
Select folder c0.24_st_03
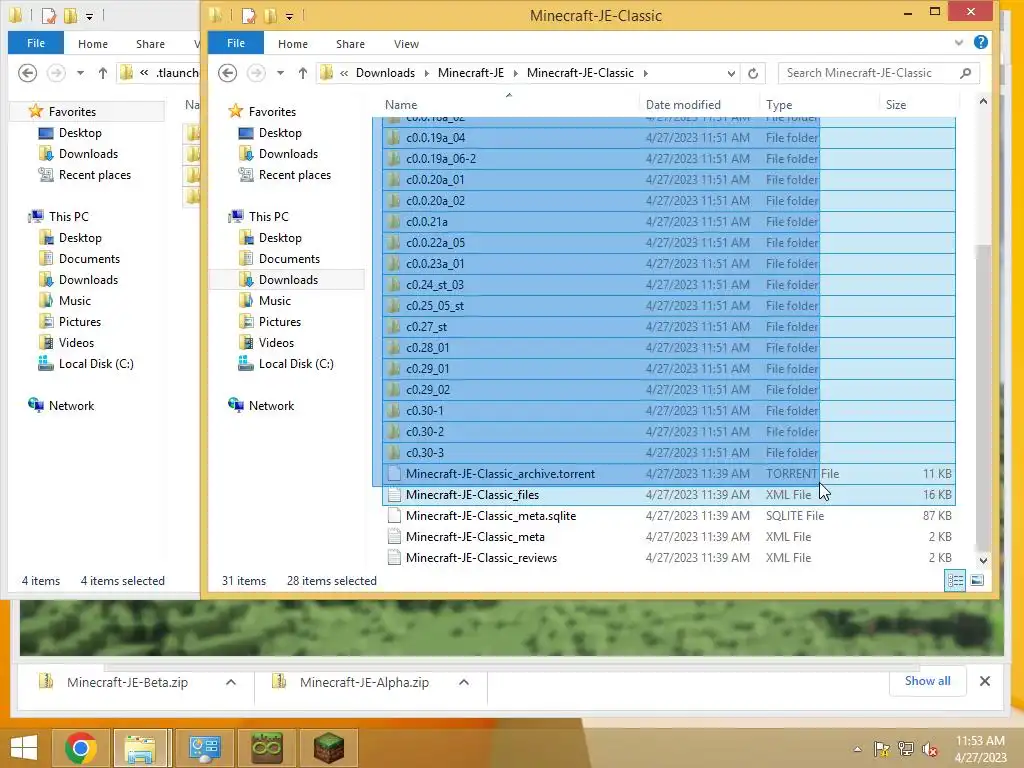click(669, 285)
